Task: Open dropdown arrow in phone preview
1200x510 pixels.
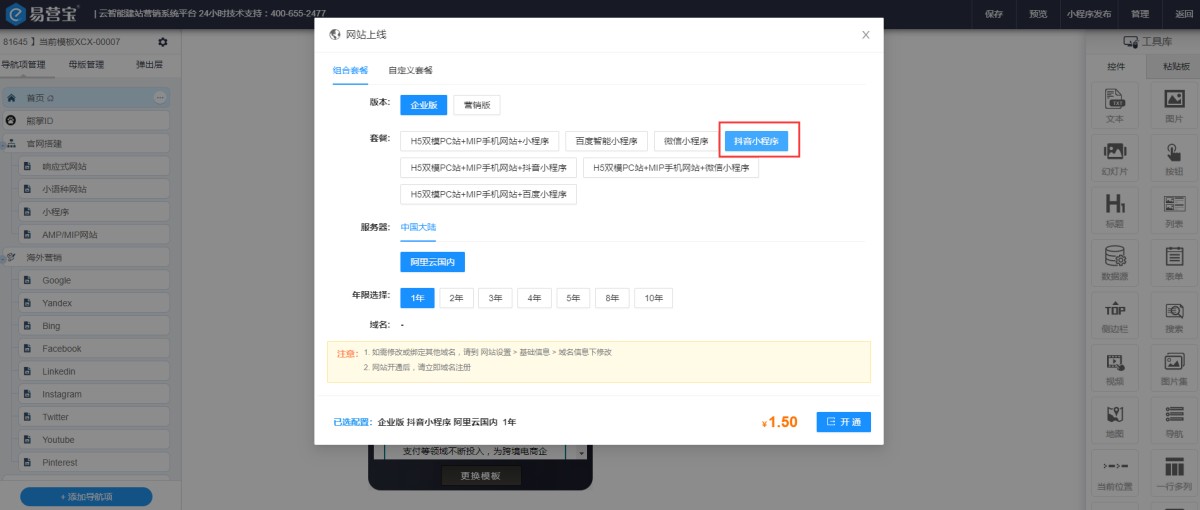Action: pyautogui.click(x=582, y=453)
